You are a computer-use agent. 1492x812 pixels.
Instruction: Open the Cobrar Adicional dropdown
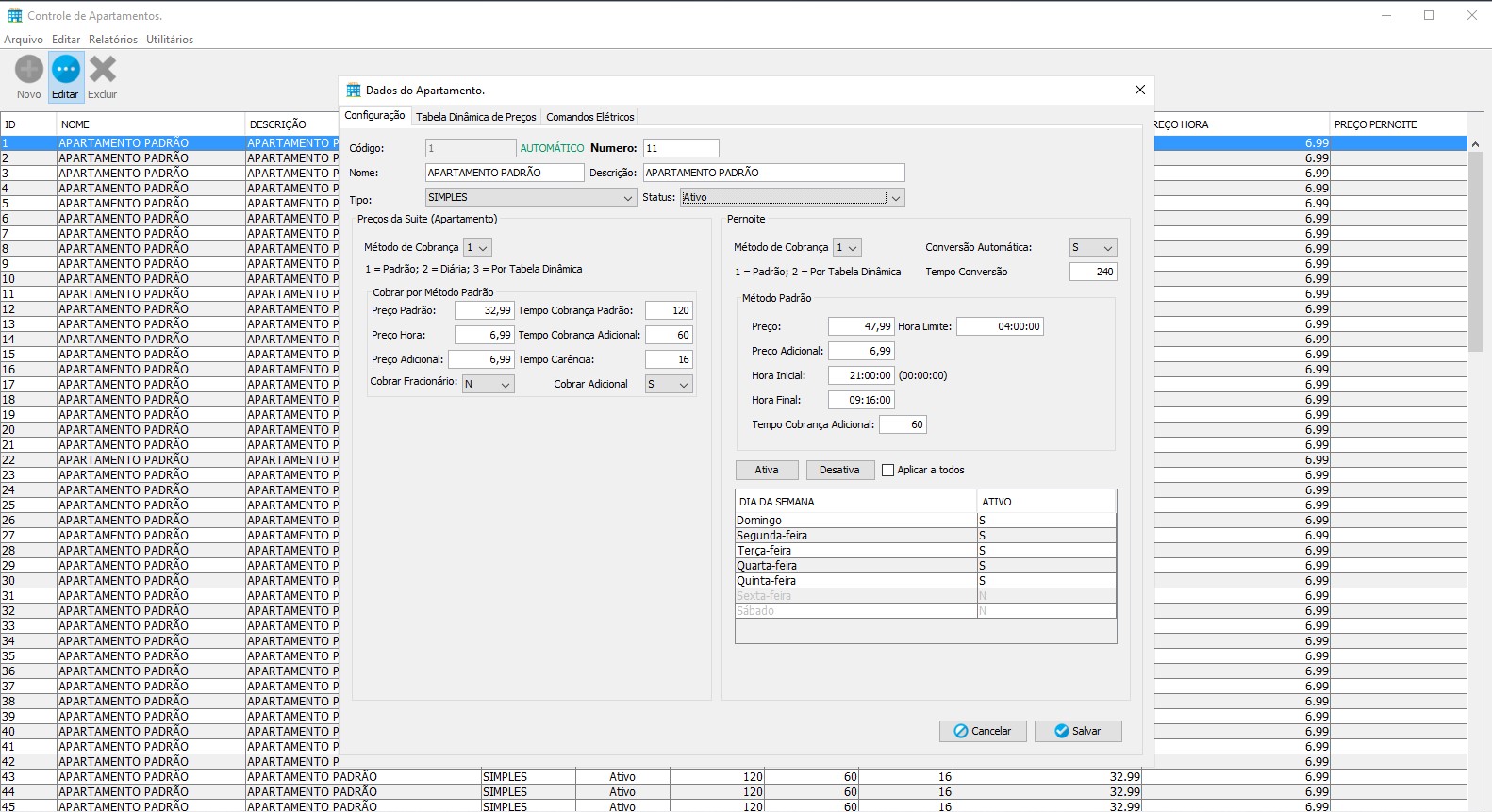point(669,384)
